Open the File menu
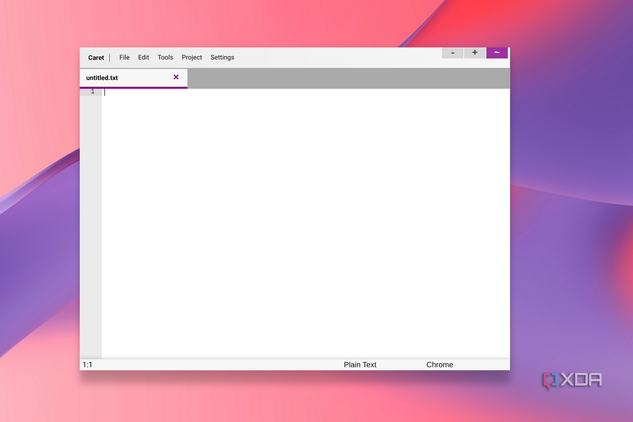This screenshot has width=633, height=422. (x=124, y=57)
